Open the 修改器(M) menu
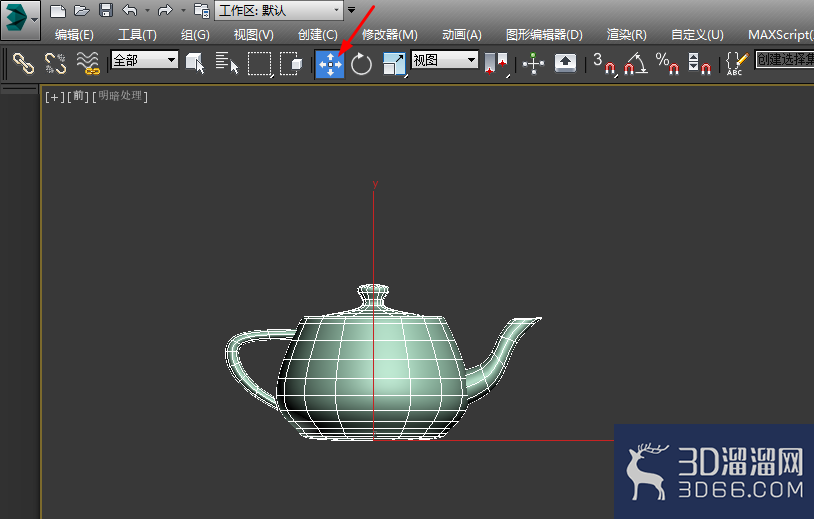 (389, 35)
